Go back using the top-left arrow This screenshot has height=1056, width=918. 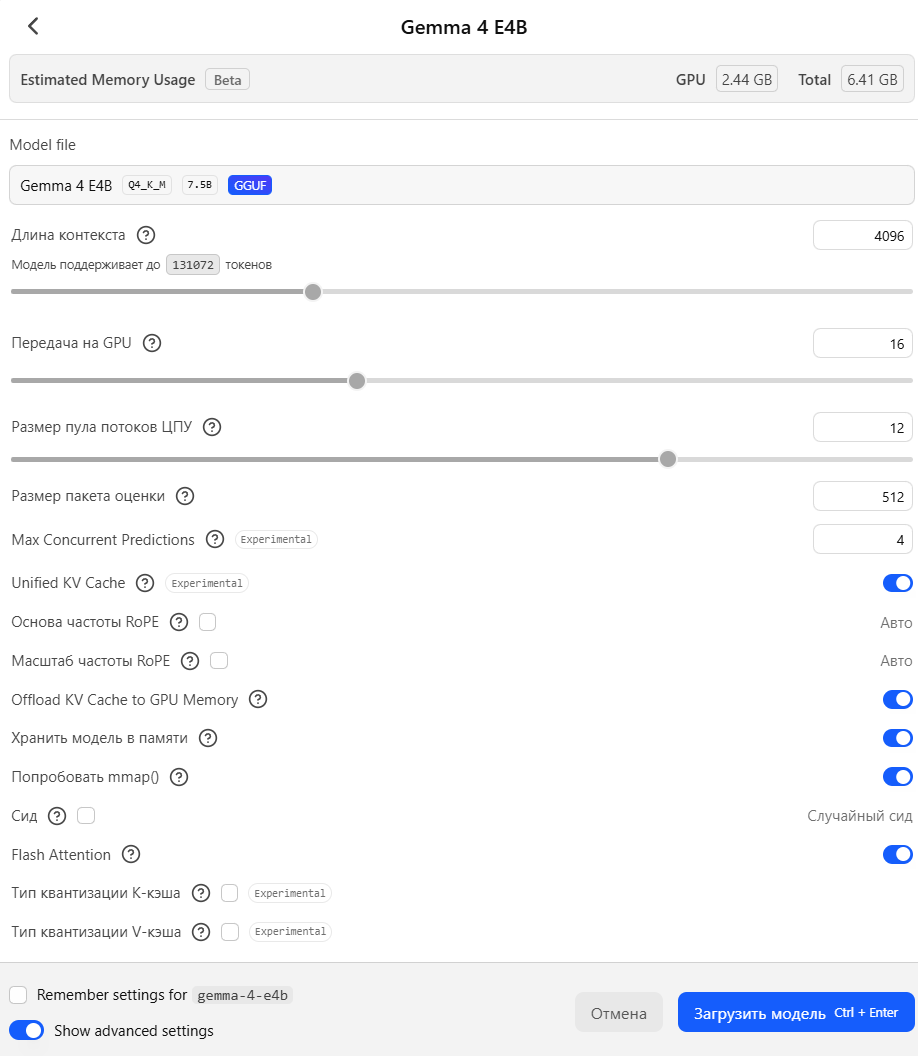click(x=33, y=27)
